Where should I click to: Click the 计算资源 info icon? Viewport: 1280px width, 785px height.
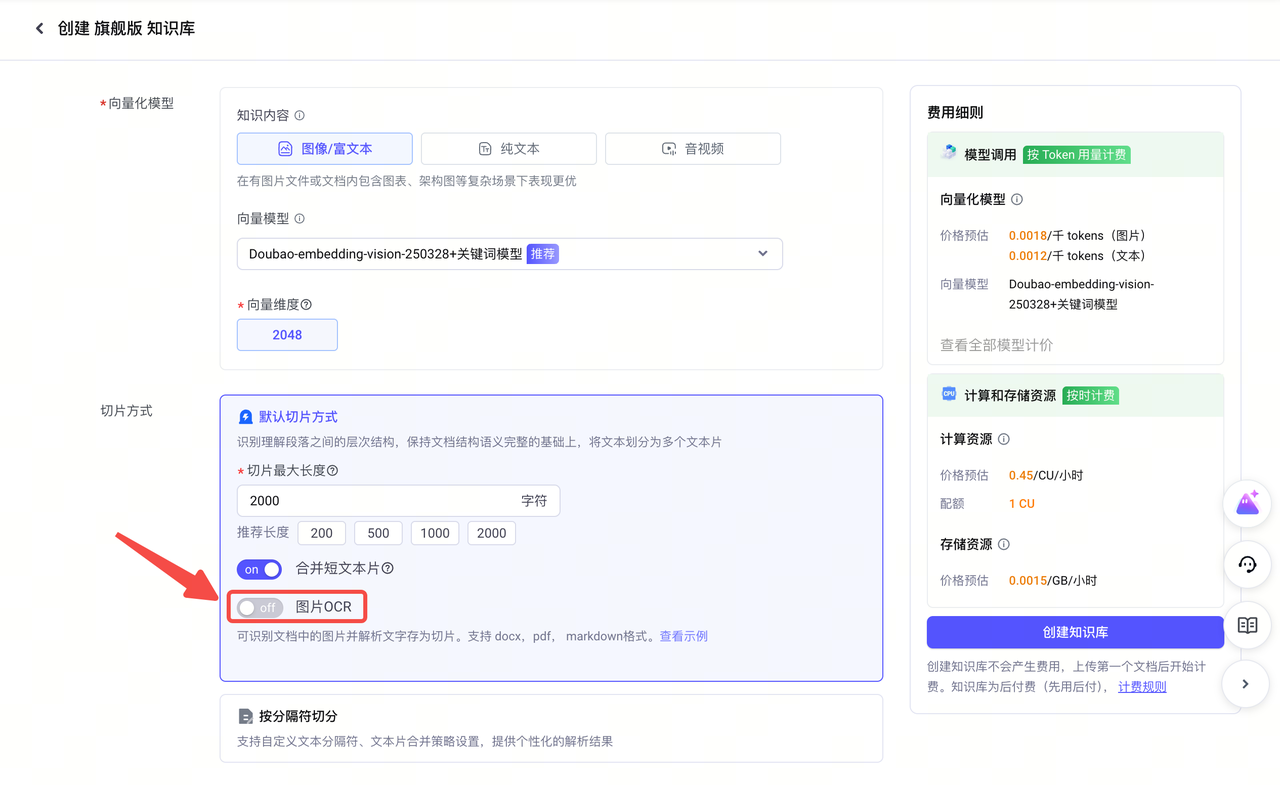(1004, 439)
